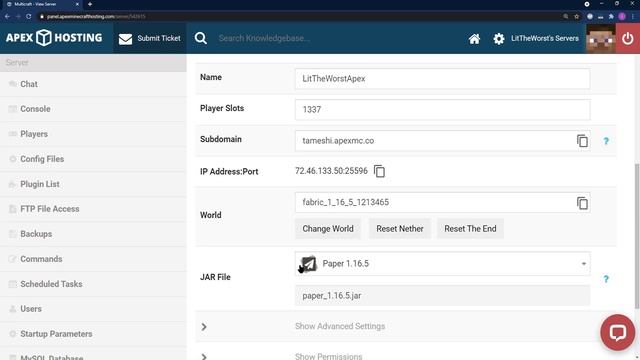Click the Player Slots field
This screenshot has width=640, height=360.
click(442, 109)
